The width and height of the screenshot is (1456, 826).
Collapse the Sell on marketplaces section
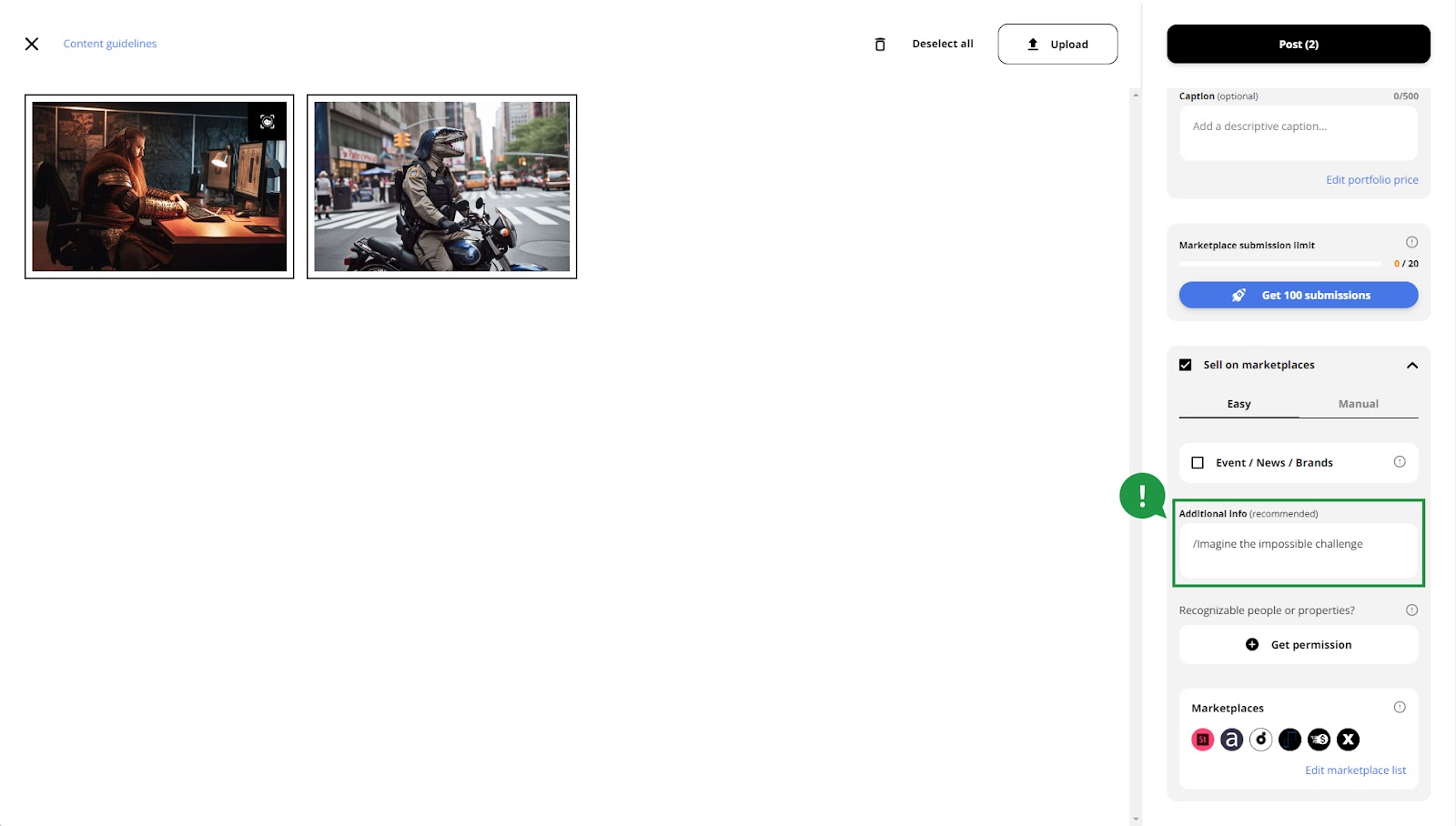(x=1412, y=365)
